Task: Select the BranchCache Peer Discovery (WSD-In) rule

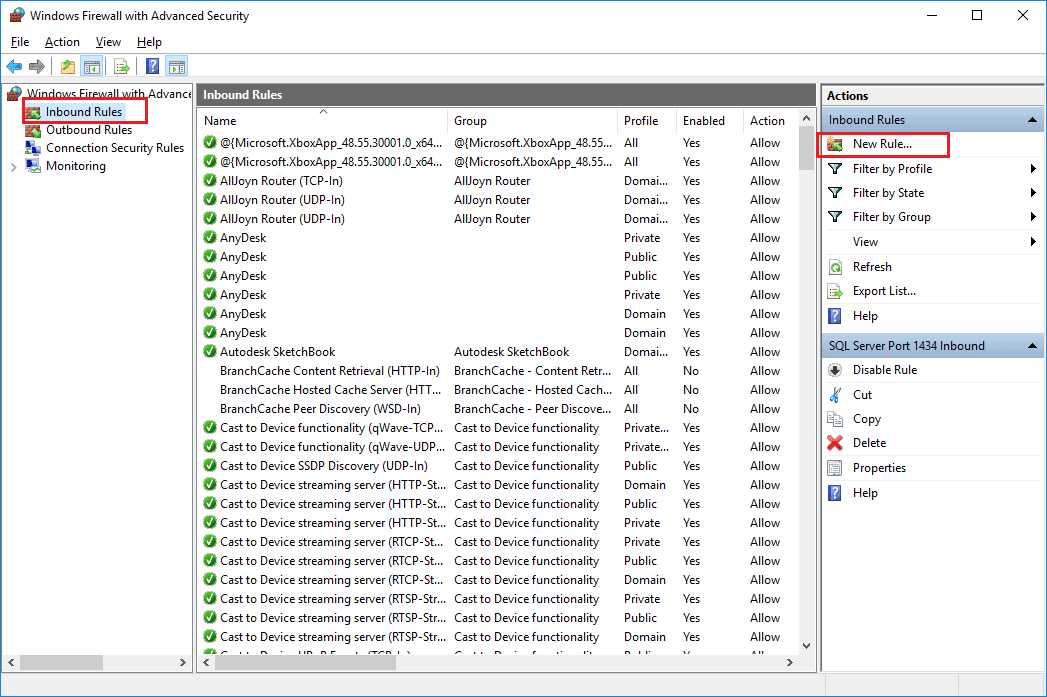Action: coord(321,409)
